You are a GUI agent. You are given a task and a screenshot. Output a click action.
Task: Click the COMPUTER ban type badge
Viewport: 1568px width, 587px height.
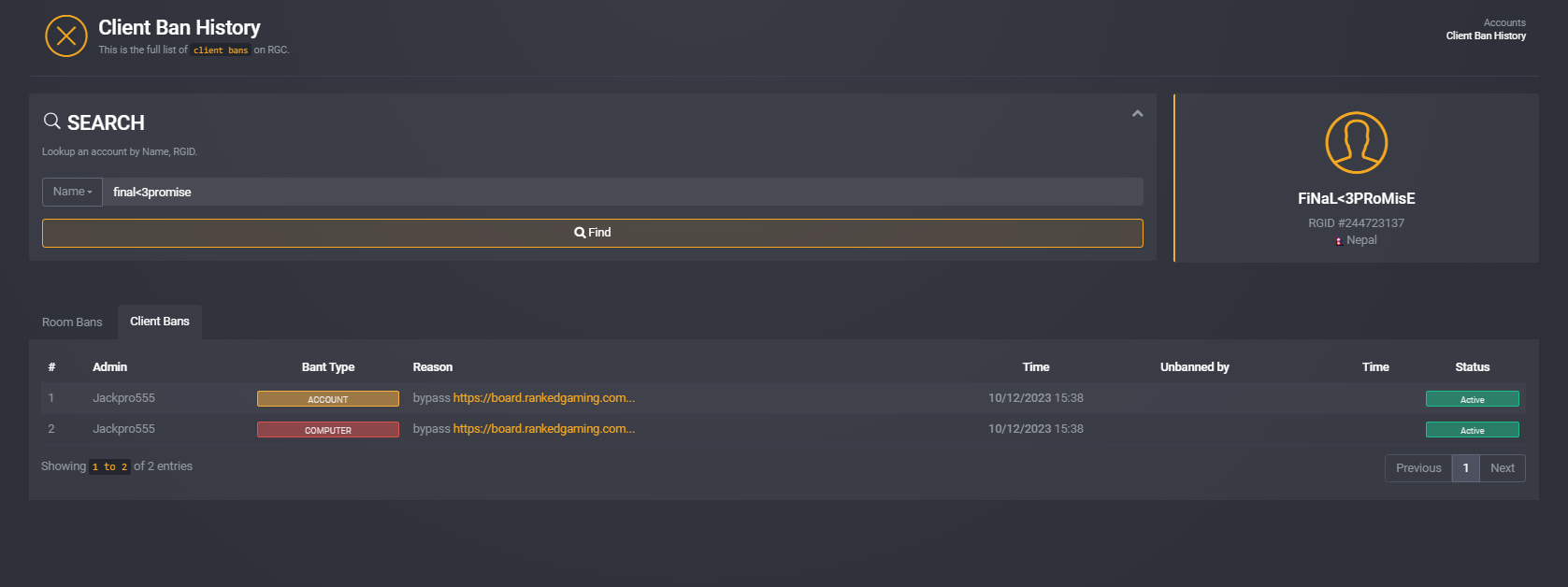[328, 430]
